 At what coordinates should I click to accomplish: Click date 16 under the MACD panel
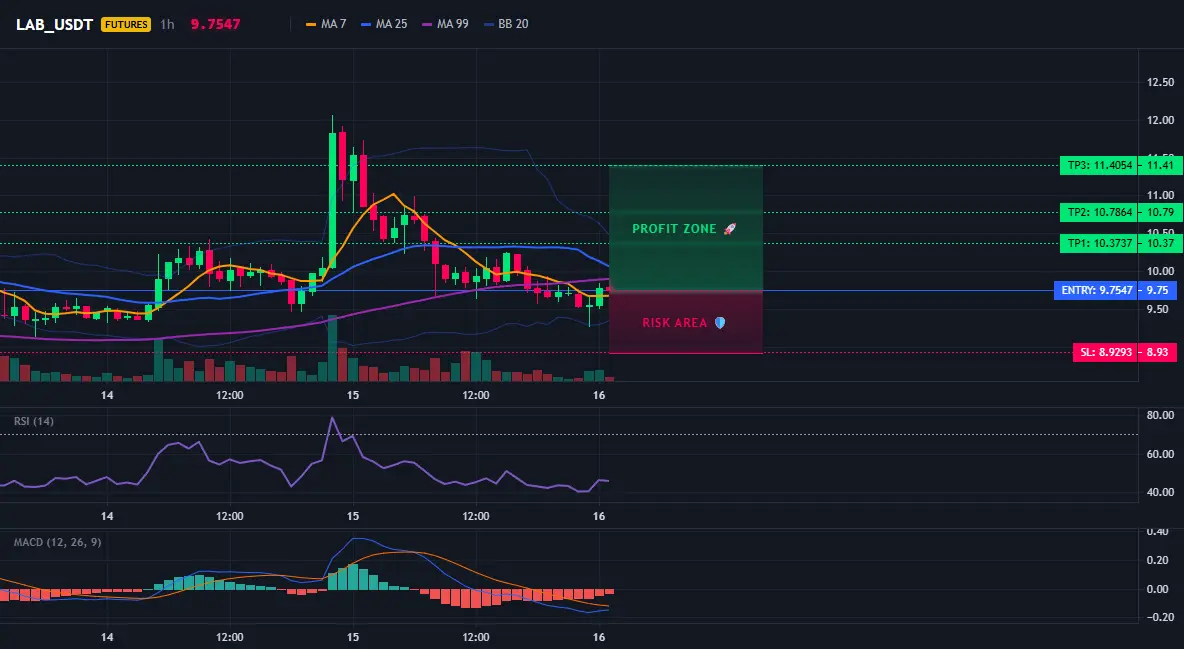599,637
